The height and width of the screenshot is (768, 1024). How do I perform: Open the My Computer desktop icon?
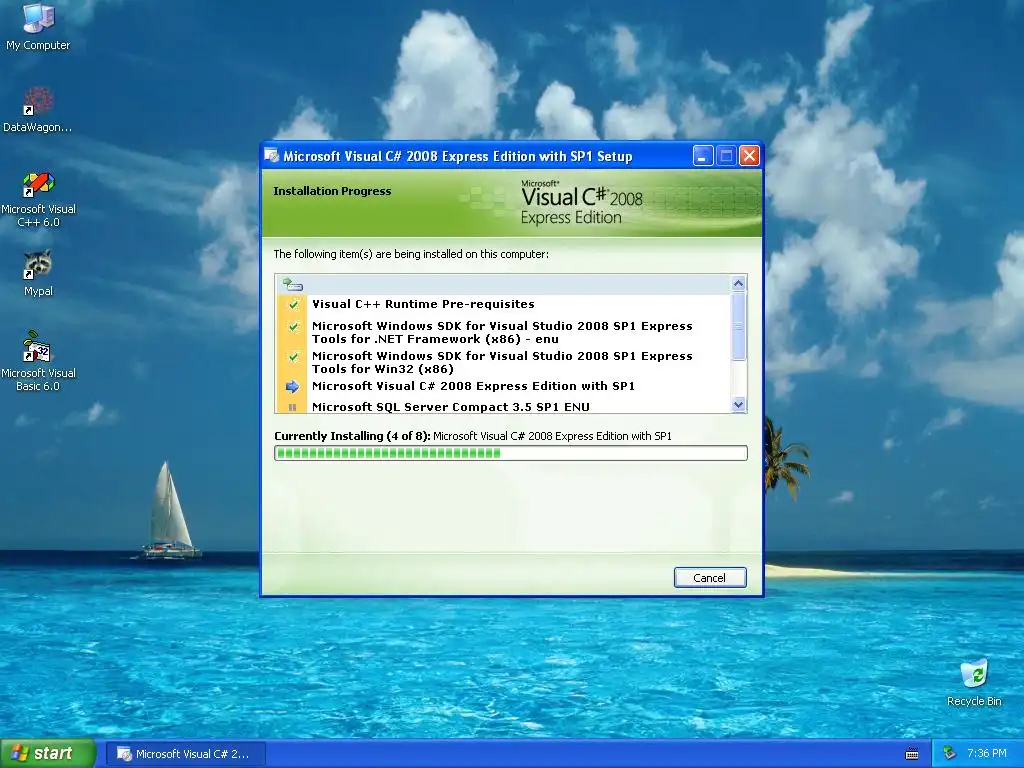tap(38, 26)
